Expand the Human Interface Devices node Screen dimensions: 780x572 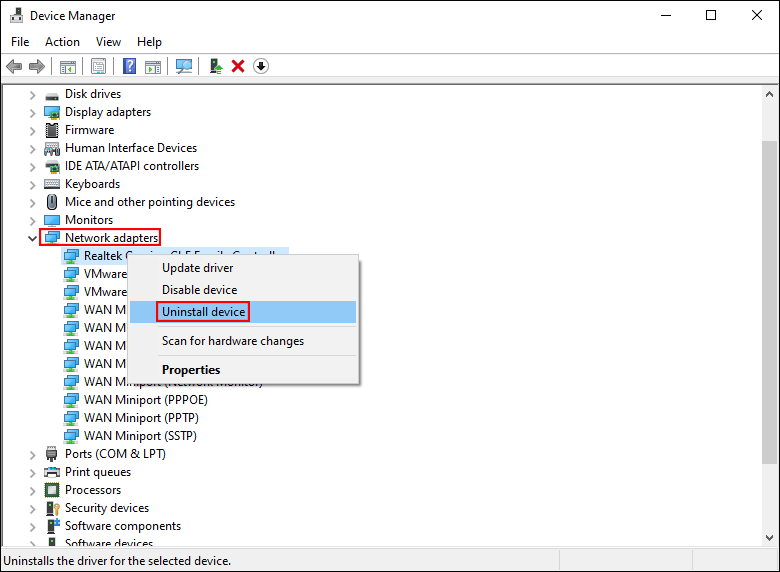(33, 149)
